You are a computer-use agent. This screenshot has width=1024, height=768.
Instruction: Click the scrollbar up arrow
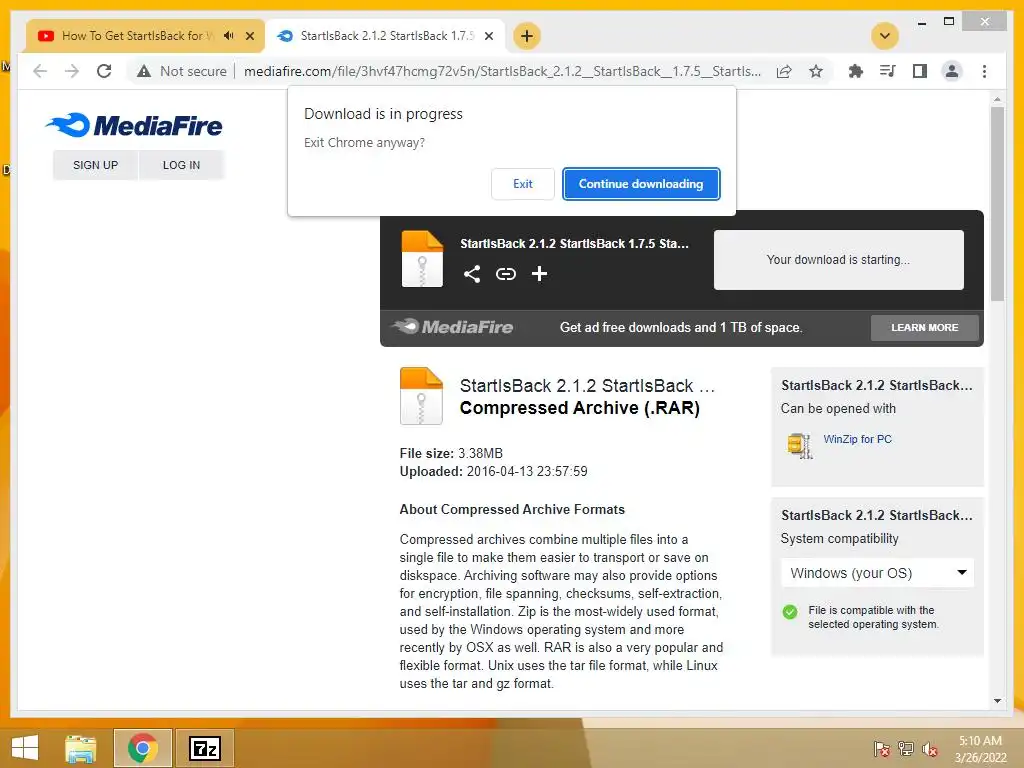click(997, 99)
